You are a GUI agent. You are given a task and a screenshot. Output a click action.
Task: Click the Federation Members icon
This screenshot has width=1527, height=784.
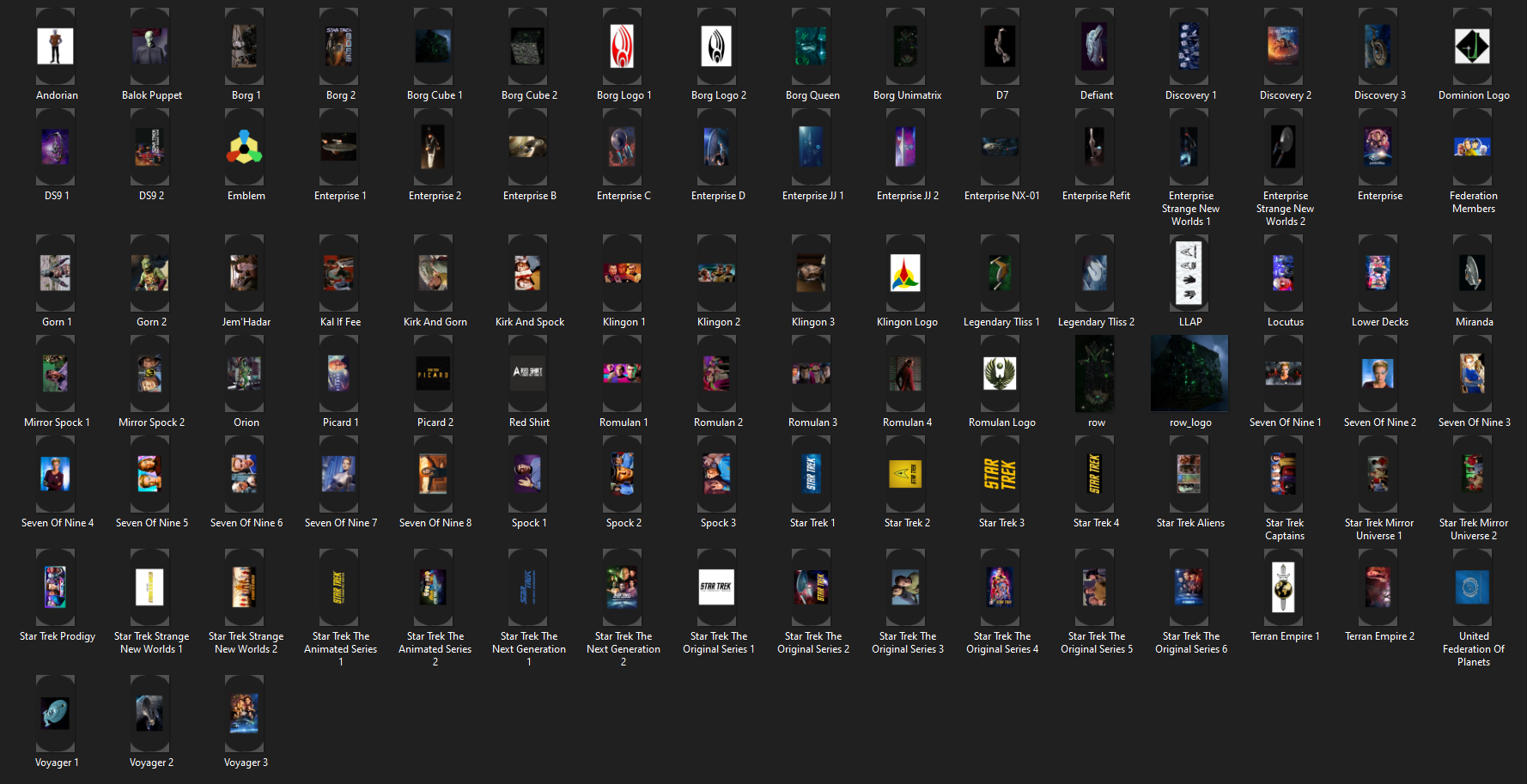(x=1472, y=147)
